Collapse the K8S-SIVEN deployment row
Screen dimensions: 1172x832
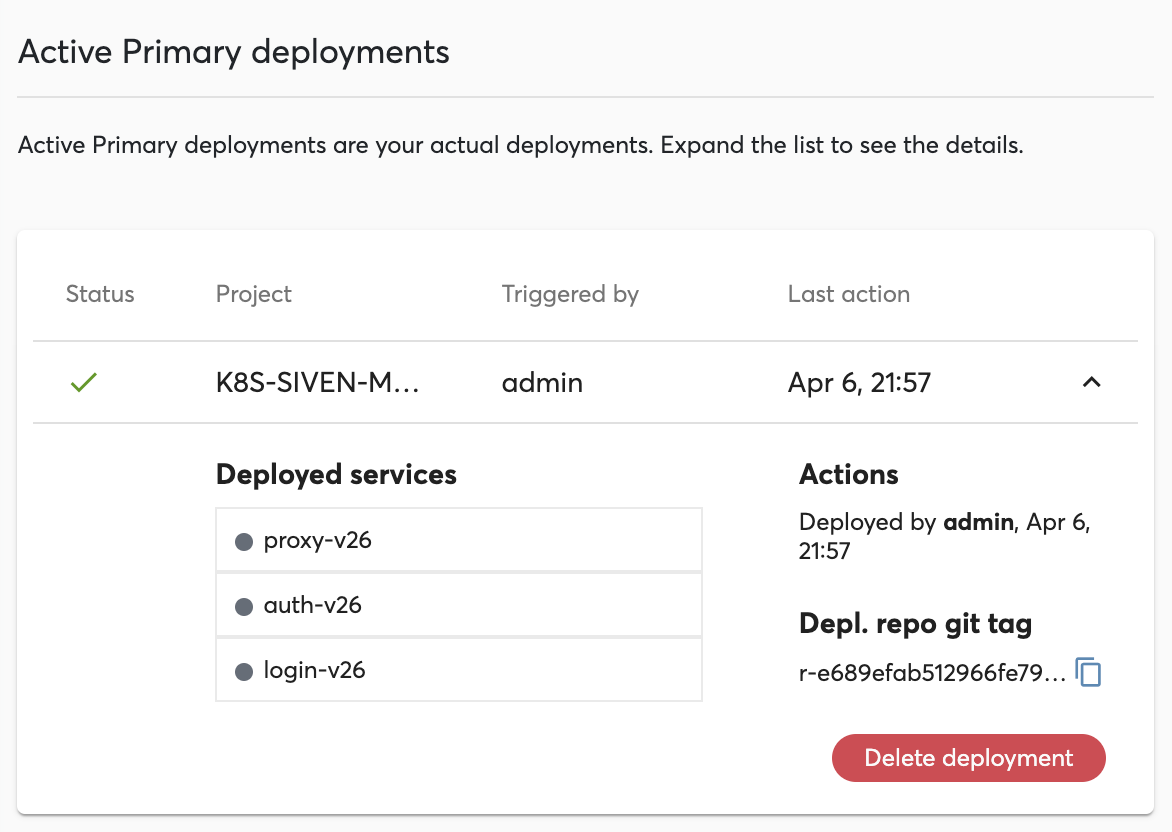pyautogui.click(x=1092, y=382)
